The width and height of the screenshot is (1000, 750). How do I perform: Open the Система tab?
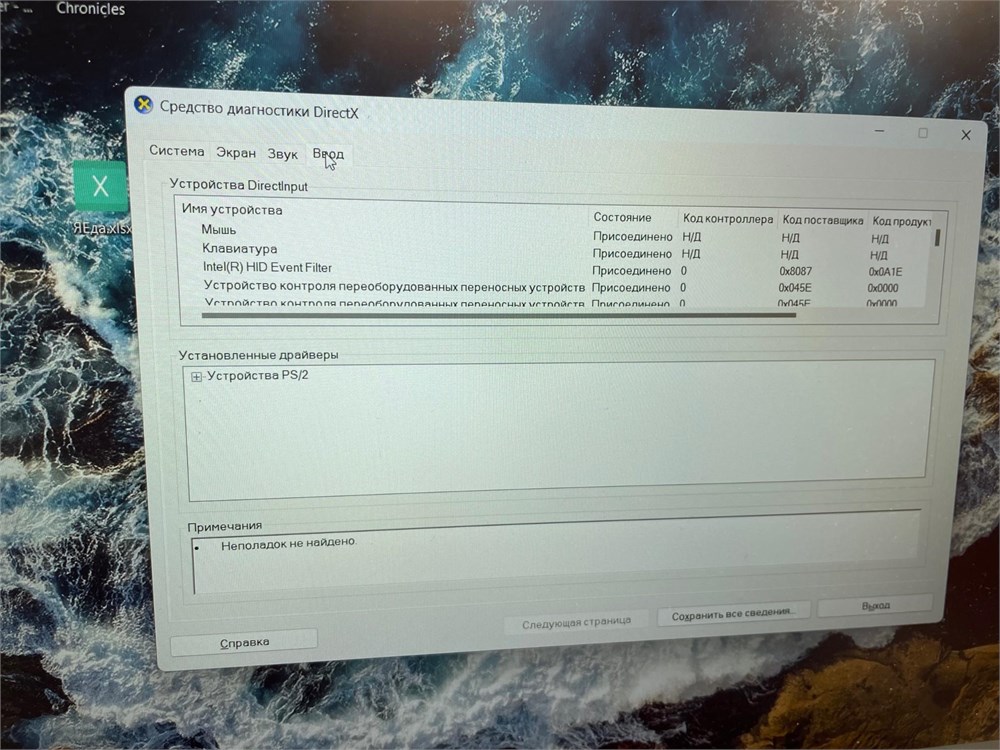pyautogui.click(x=177, y=151)
